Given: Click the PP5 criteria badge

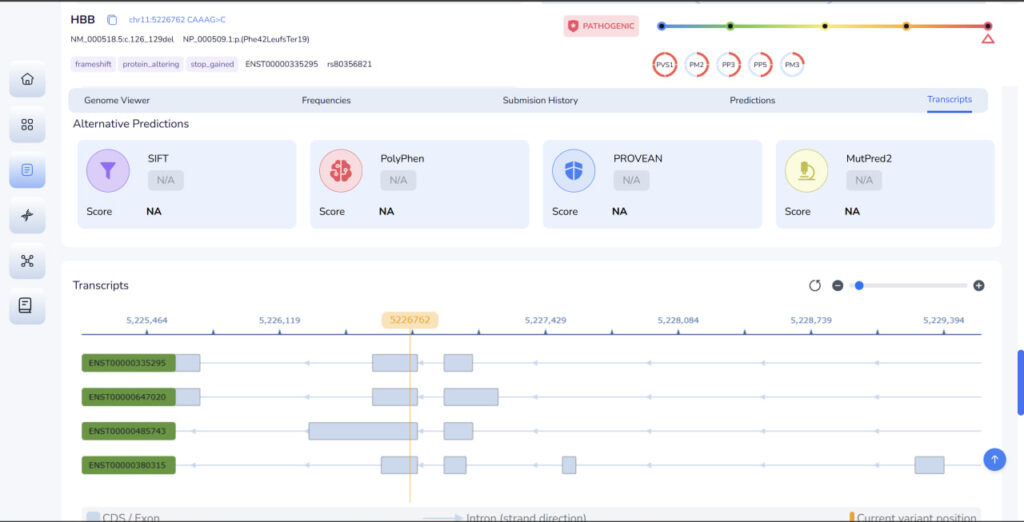Looking at the screenshot, I should 760,65.
